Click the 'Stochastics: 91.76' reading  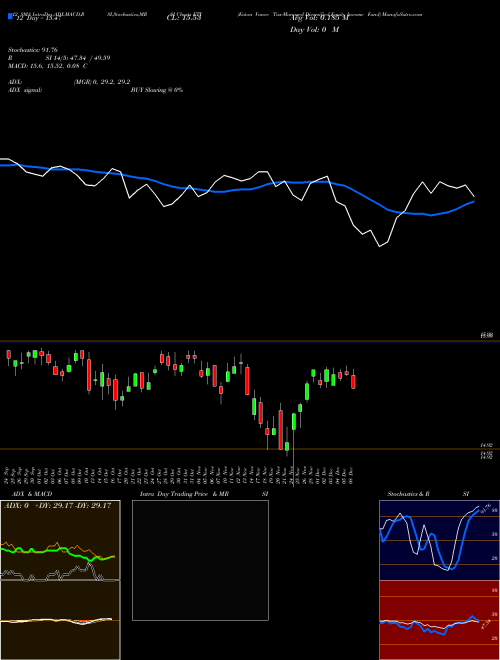coord(32,50)
